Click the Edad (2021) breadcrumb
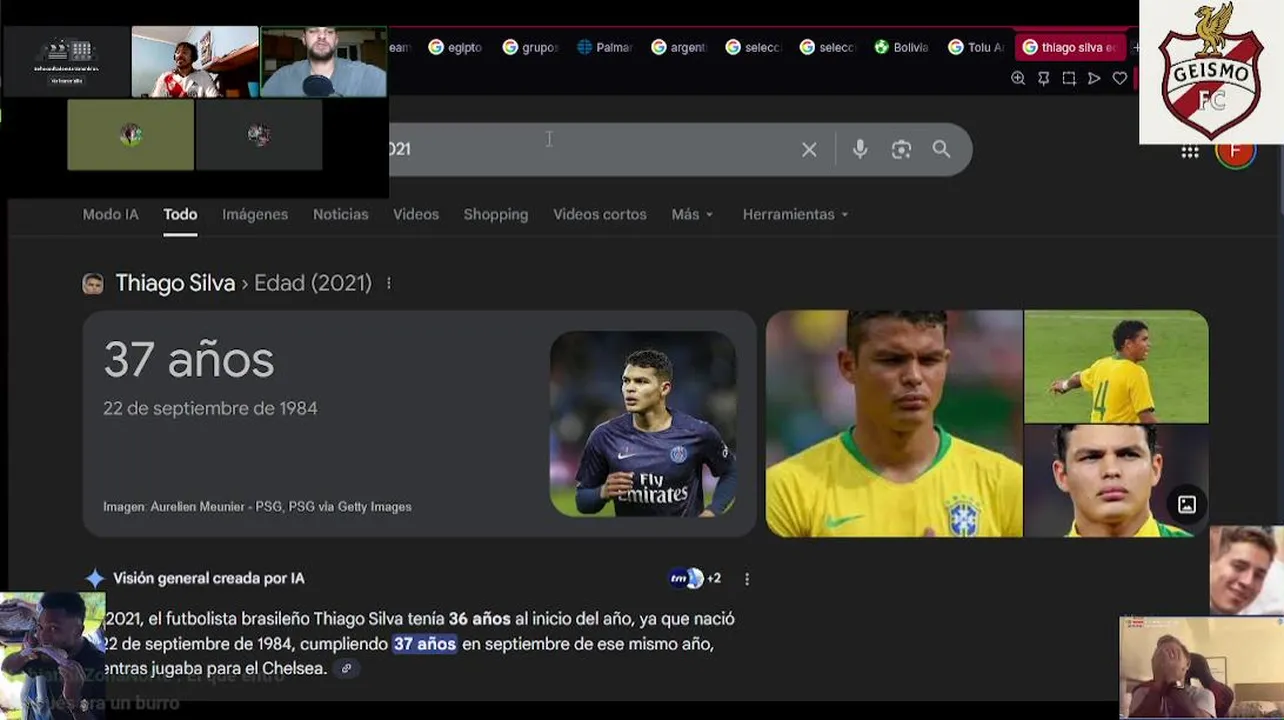This screenshot has width=1284, height=720. (x=313, y=283)
